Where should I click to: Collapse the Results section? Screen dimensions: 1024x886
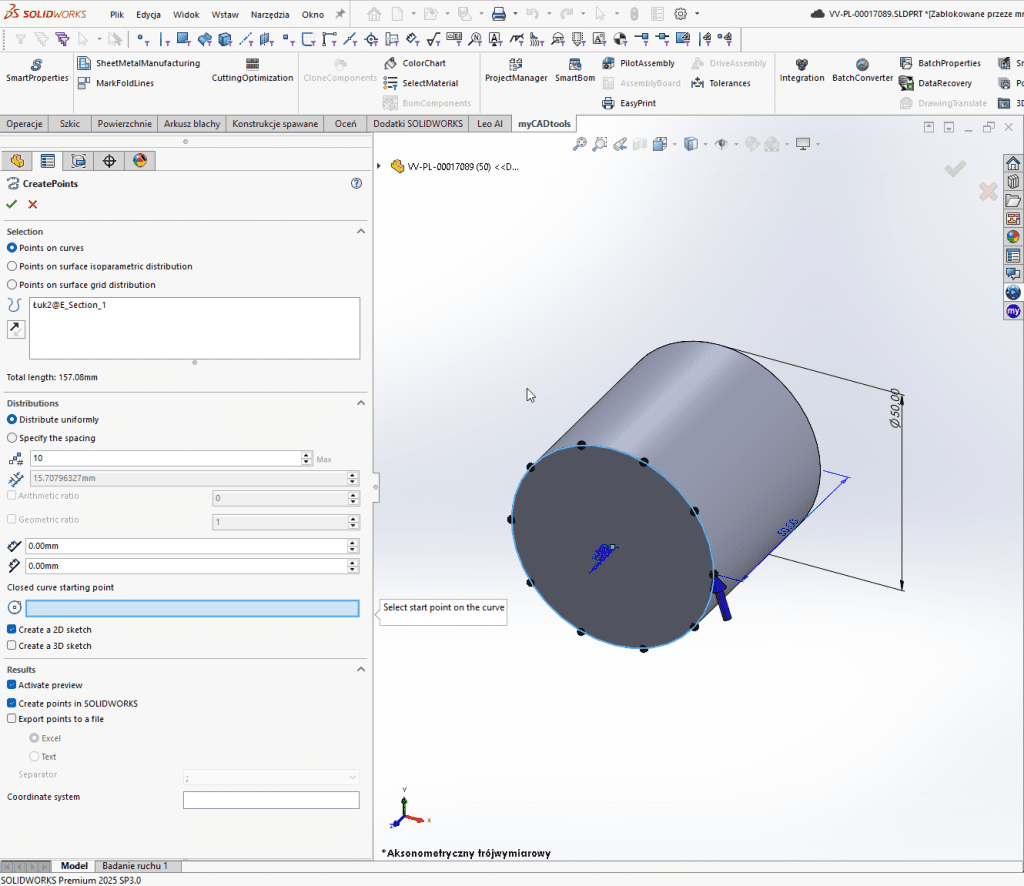pyautogui.click(x=360, y=670)
